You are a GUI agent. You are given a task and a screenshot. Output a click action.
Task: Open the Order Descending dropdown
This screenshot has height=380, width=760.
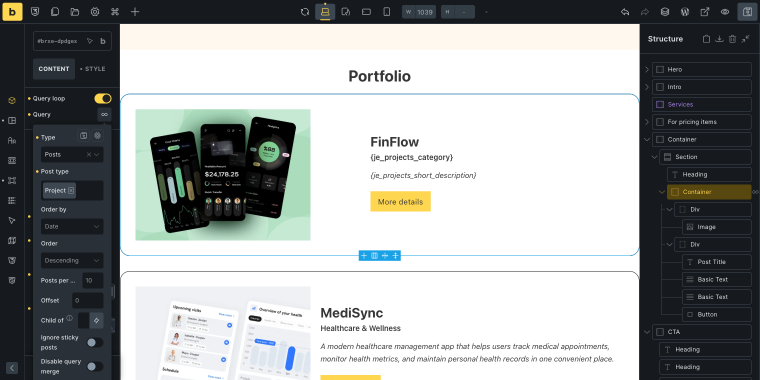[72, 260]
